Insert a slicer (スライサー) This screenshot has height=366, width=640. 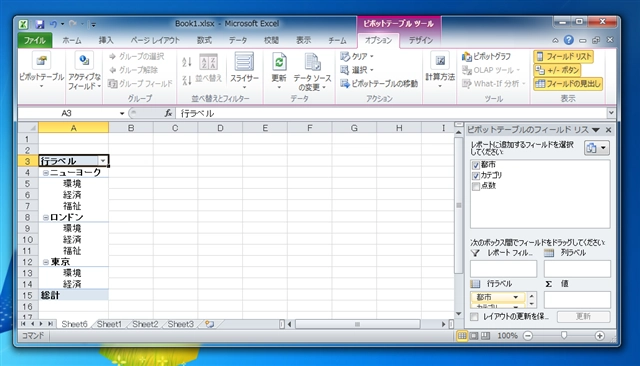coord(244,70)
